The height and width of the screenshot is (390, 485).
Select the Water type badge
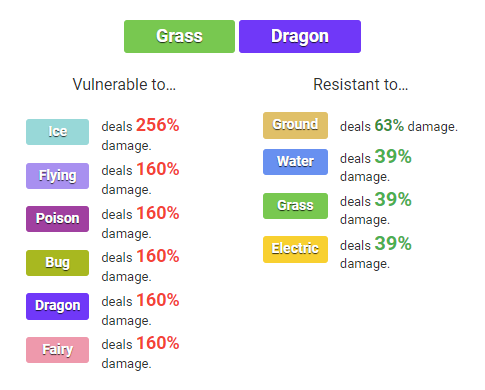coord(295,162)
